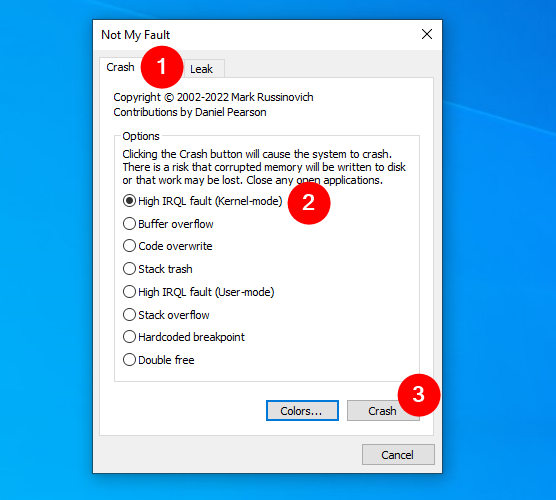This screenshot has width=556, height=500.
Task: Switch to the Crash tab
Action: tap(121, 67)
